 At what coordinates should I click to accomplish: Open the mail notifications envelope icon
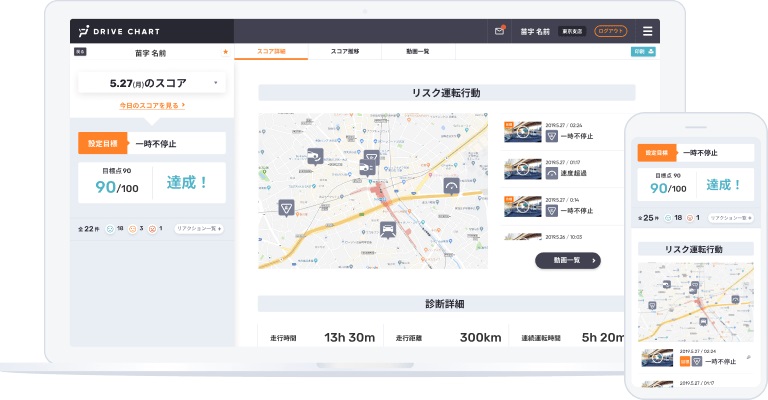499,31
